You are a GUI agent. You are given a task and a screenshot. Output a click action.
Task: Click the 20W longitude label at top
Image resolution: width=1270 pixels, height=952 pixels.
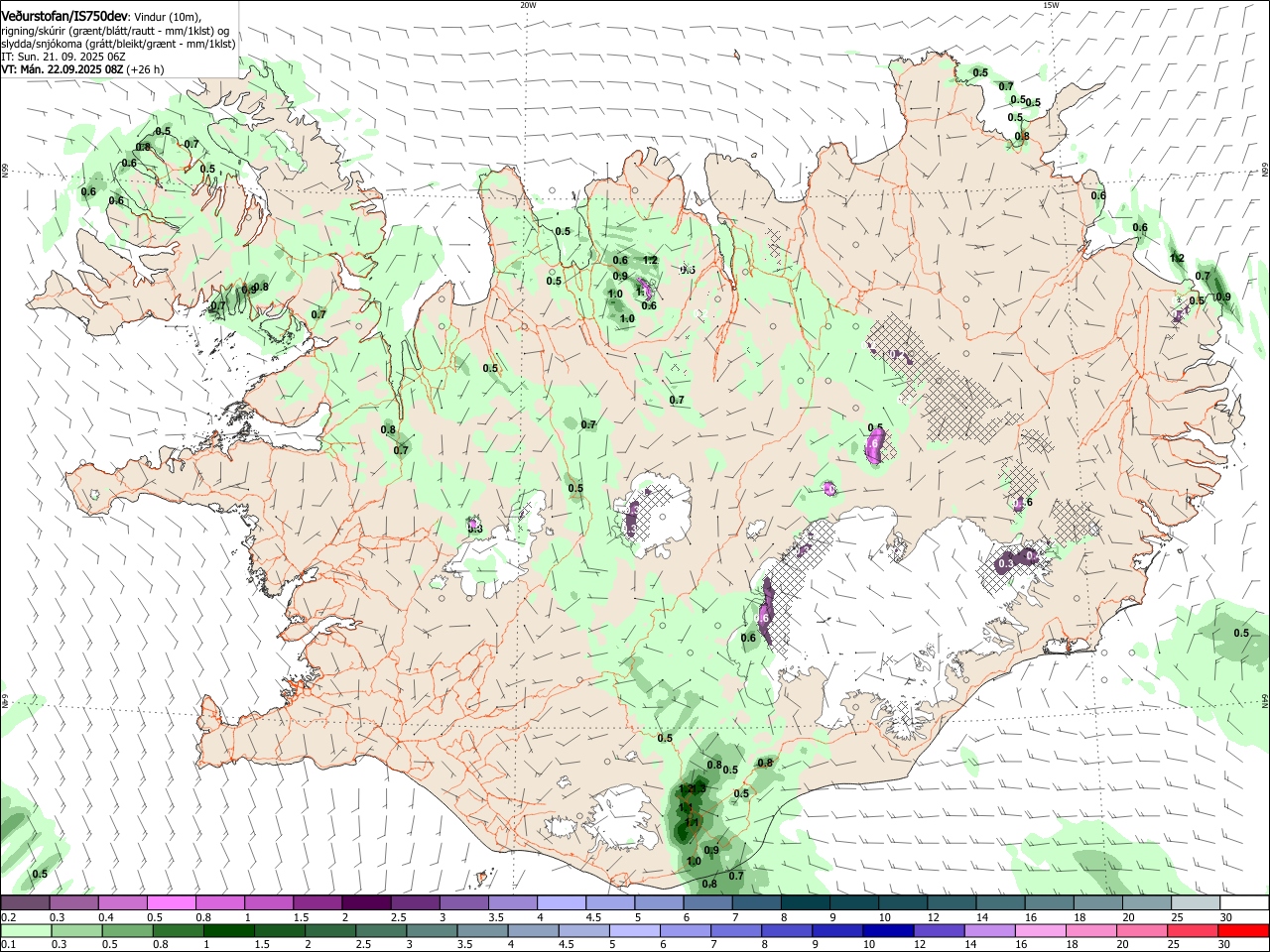[x=528, y=5]
